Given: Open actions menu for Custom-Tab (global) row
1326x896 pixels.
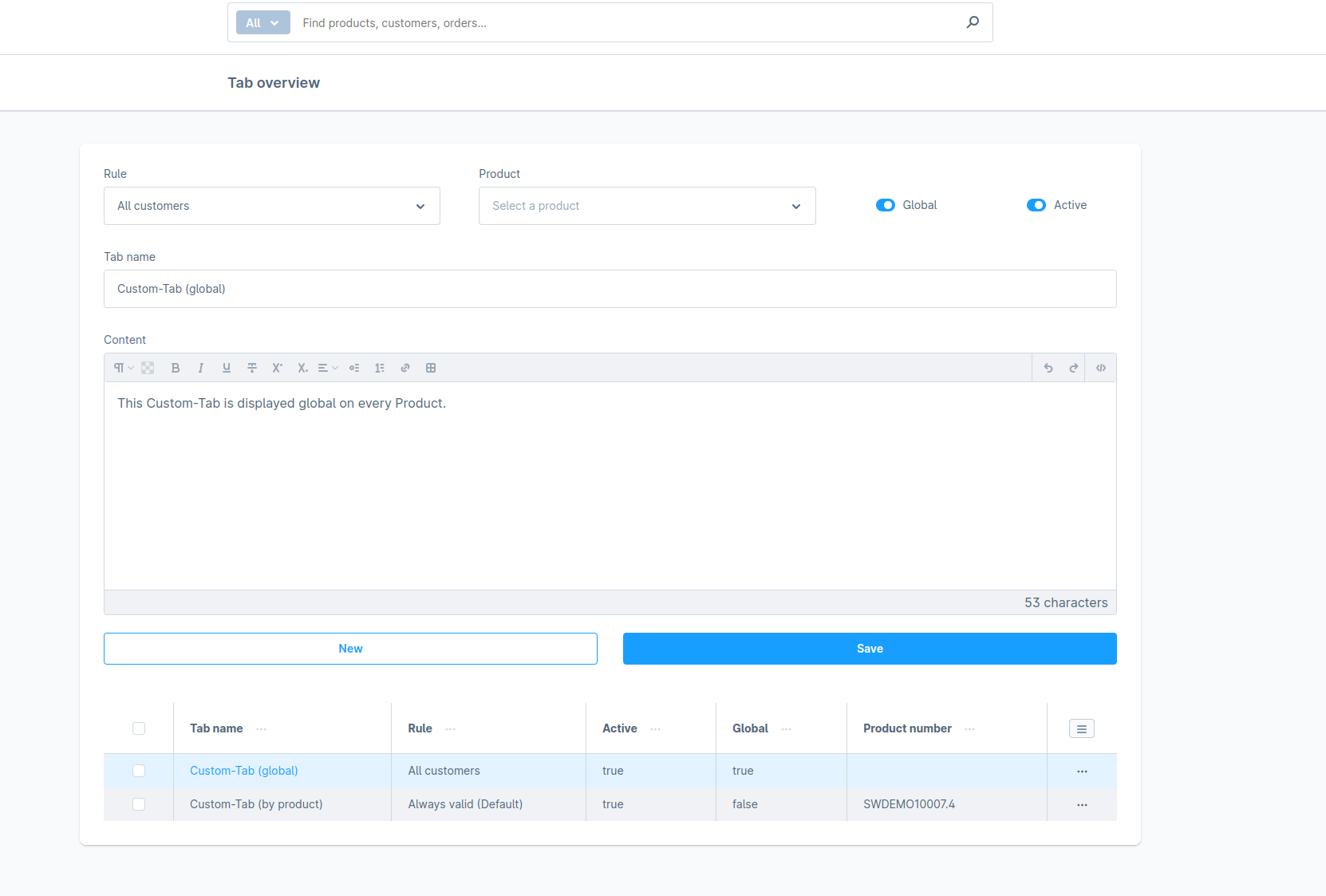Looking at the screenshot, I should (x=1082, y=772).
